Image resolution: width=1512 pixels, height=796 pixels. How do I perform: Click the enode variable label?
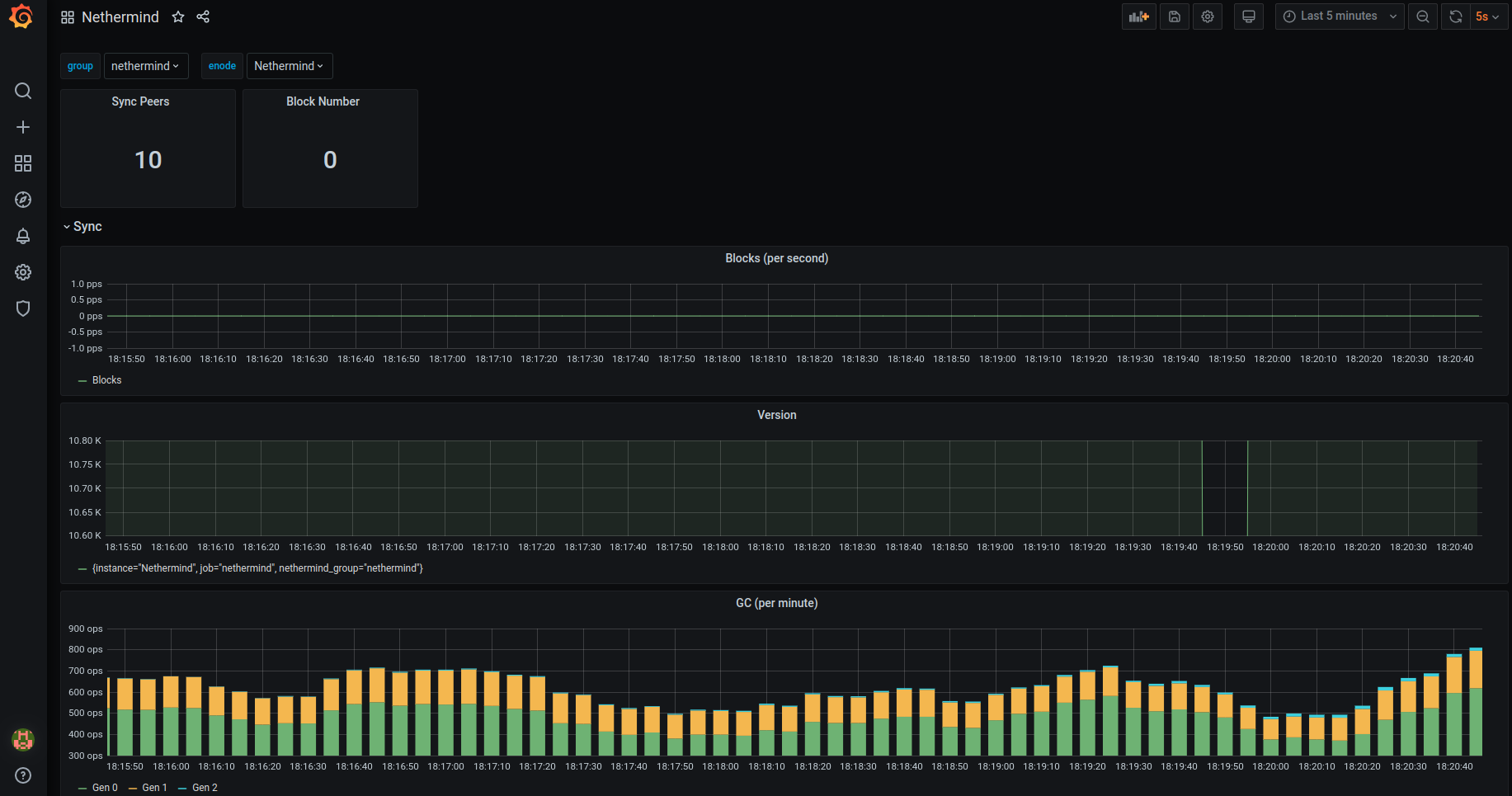pos(222,66)
